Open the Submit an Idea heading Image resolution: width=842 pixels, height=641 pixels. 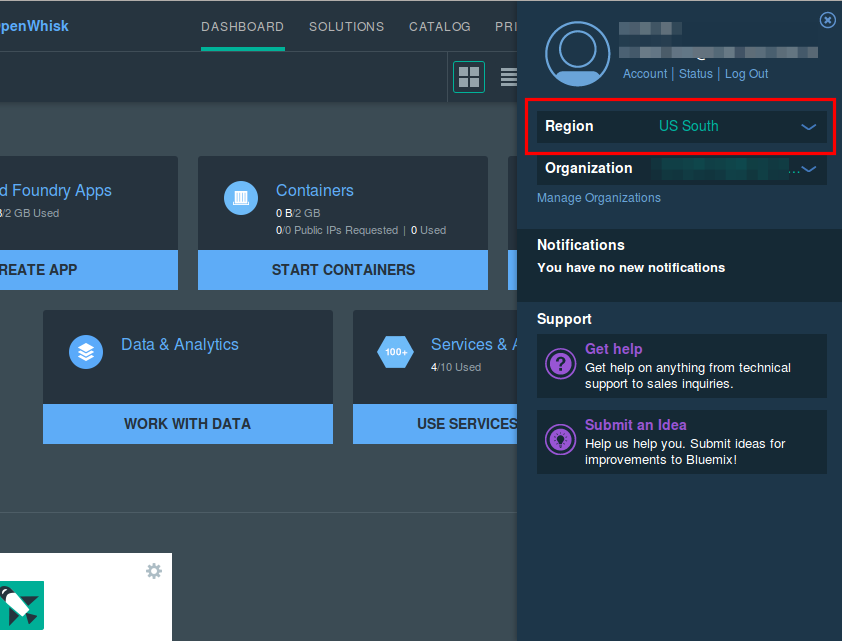point(635,425)
